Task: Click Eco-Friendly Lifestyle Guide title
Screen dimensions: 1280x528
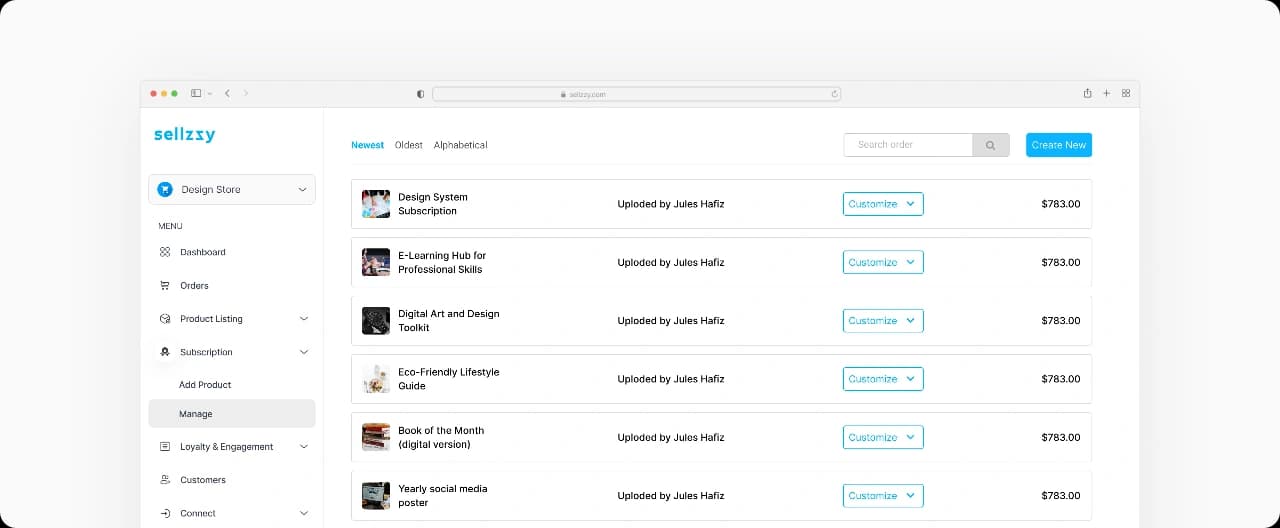Action: [449, 379]
